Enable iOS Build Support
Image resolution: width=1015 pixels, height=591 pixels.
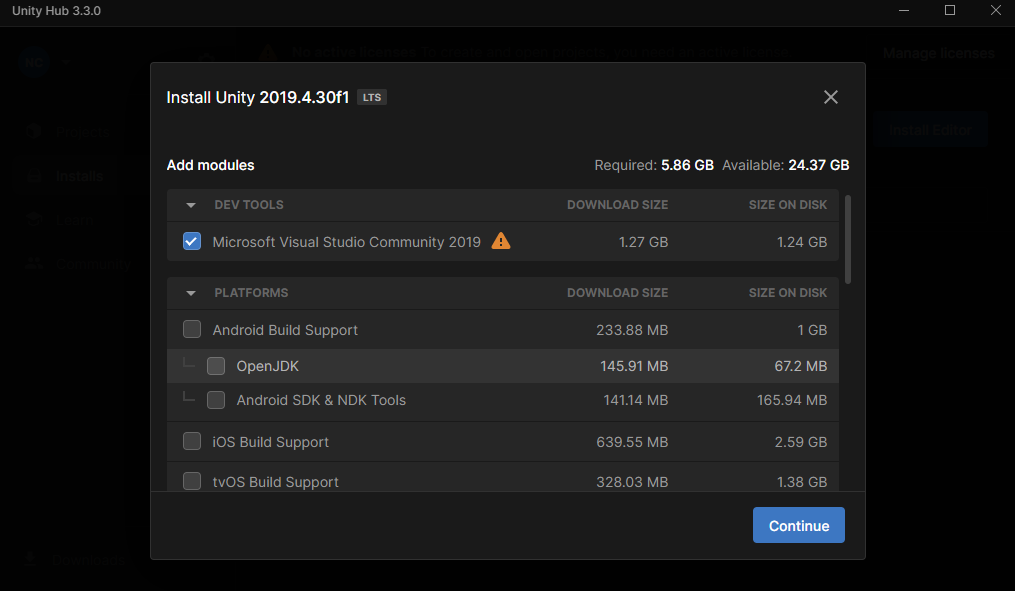coord(191,441)
